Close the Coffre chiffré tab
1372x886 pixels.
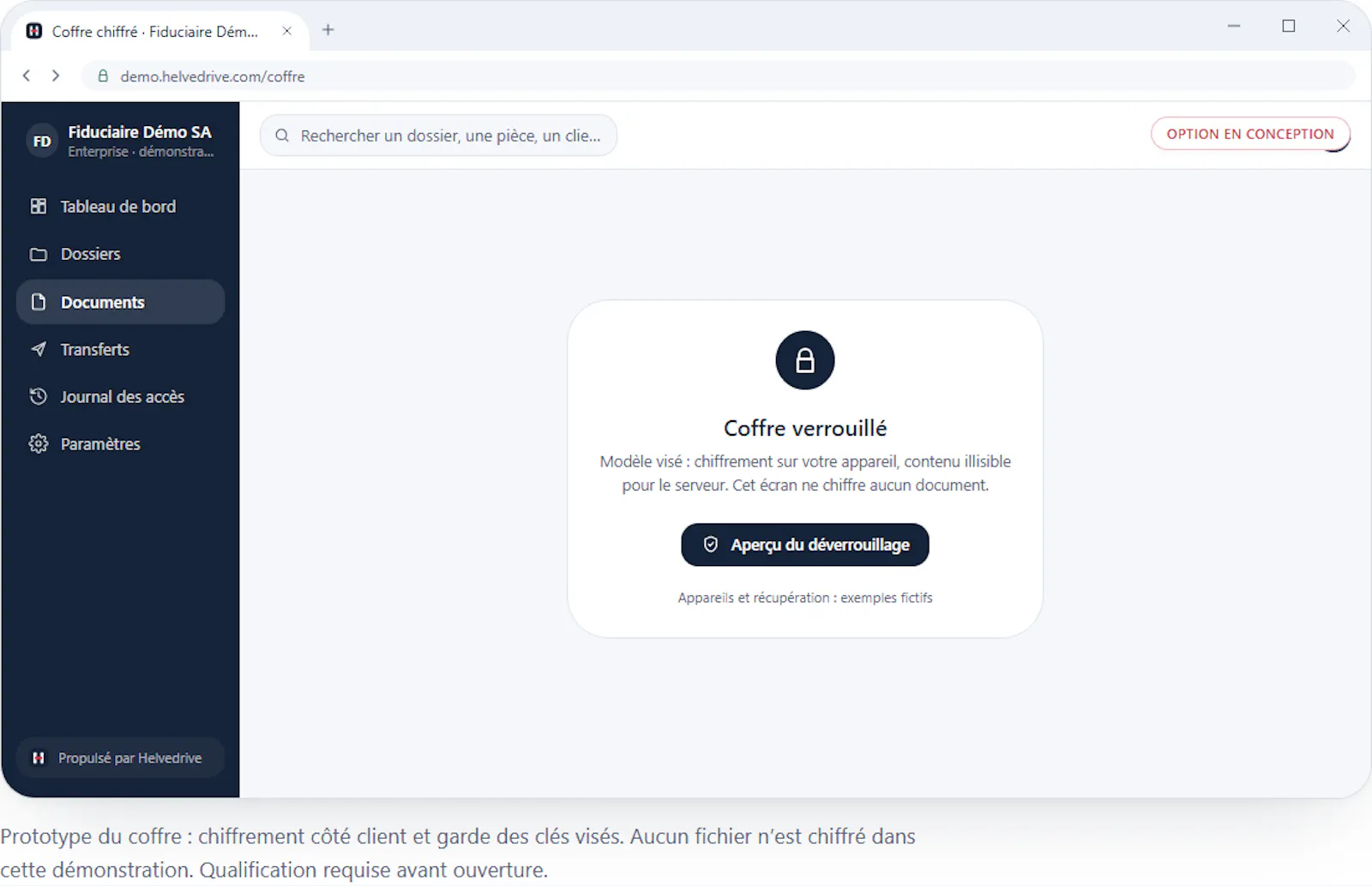pos(287,31)
